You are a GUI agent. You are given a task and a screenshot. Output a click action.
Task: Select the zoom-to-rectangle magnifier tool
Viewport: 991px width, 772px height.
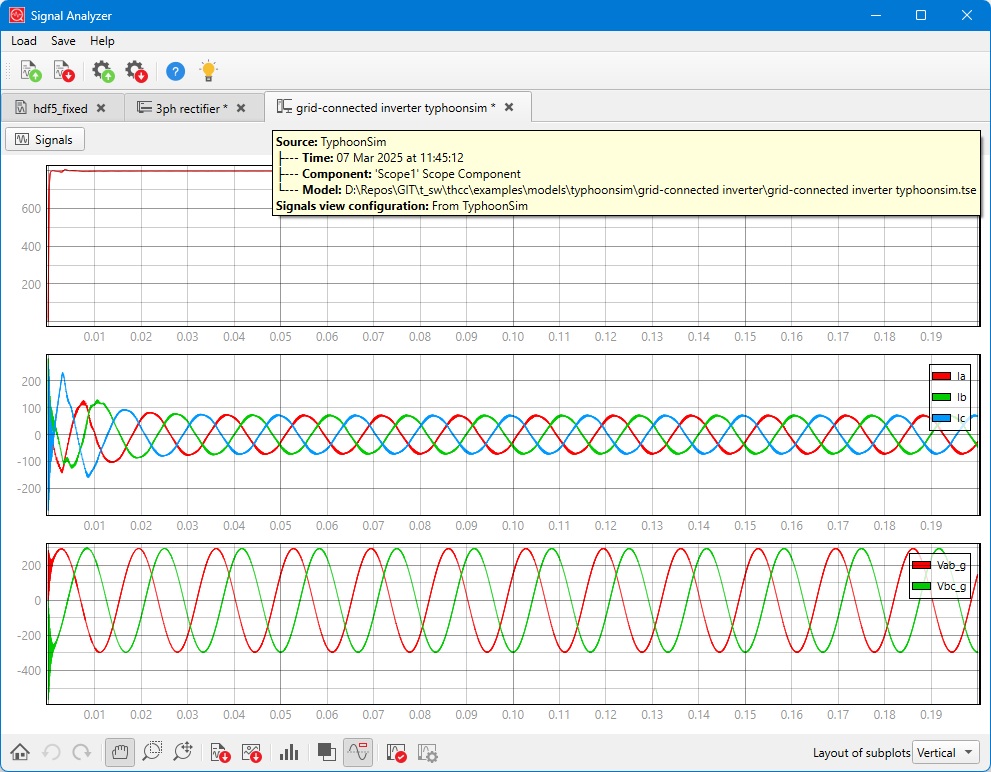(152, 752)
